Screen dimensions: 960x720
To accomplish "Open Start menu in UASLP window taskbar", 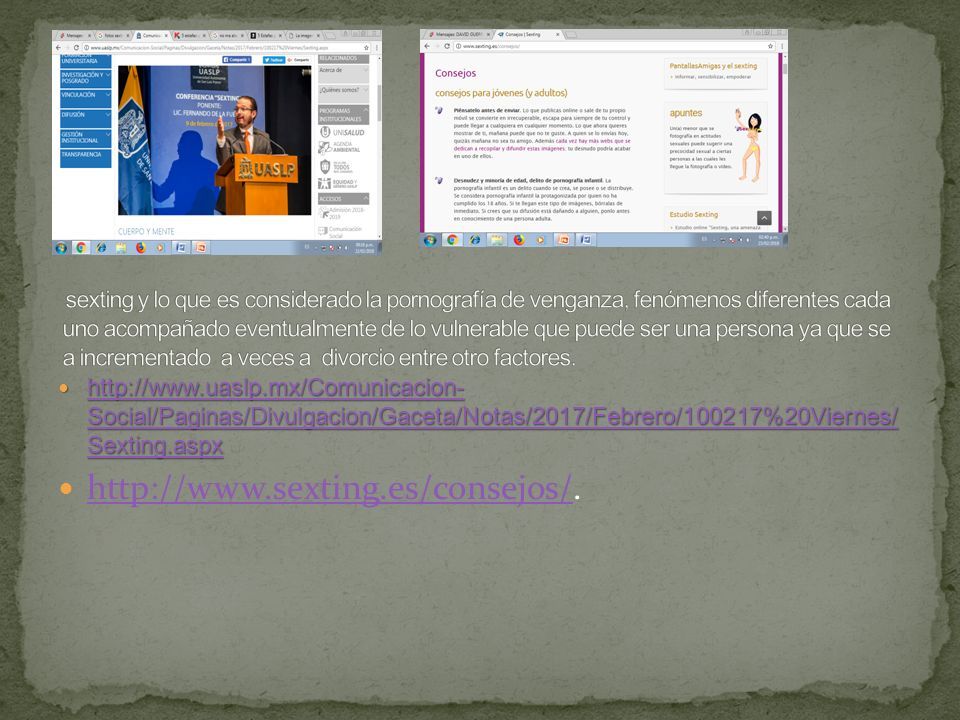I will pyautogui.click(x=61, y=247).
